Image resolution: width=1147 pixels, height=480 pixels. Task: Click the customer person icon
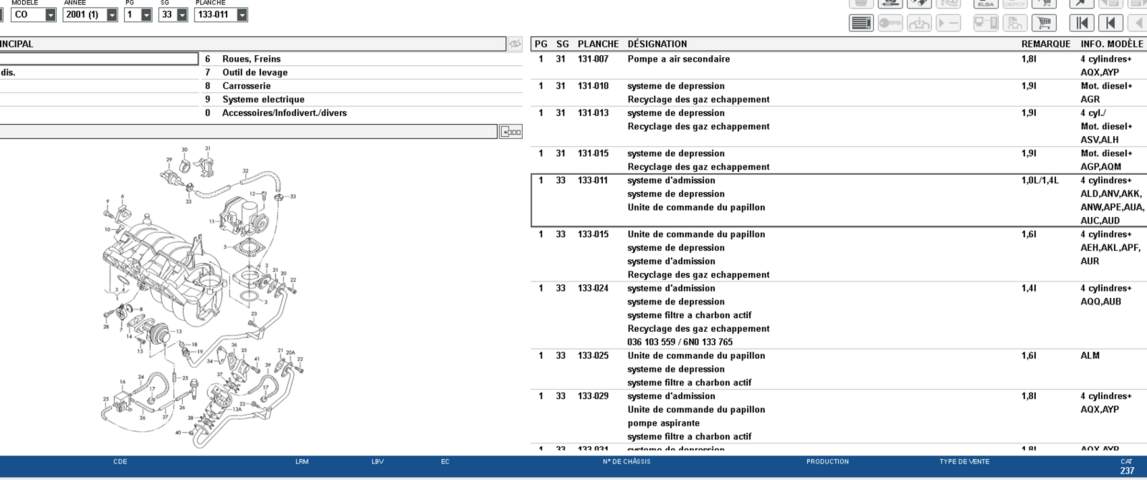pos(1014,23)
